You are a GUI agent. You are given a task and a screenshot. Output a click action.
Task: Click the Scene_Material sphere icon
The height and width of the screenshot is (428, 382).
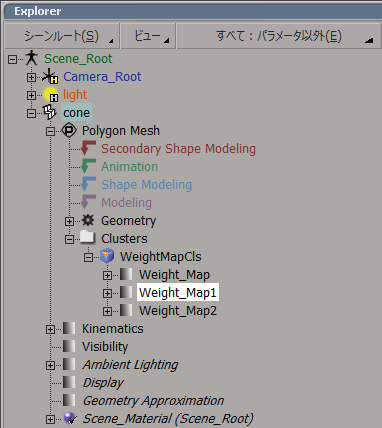70,418
